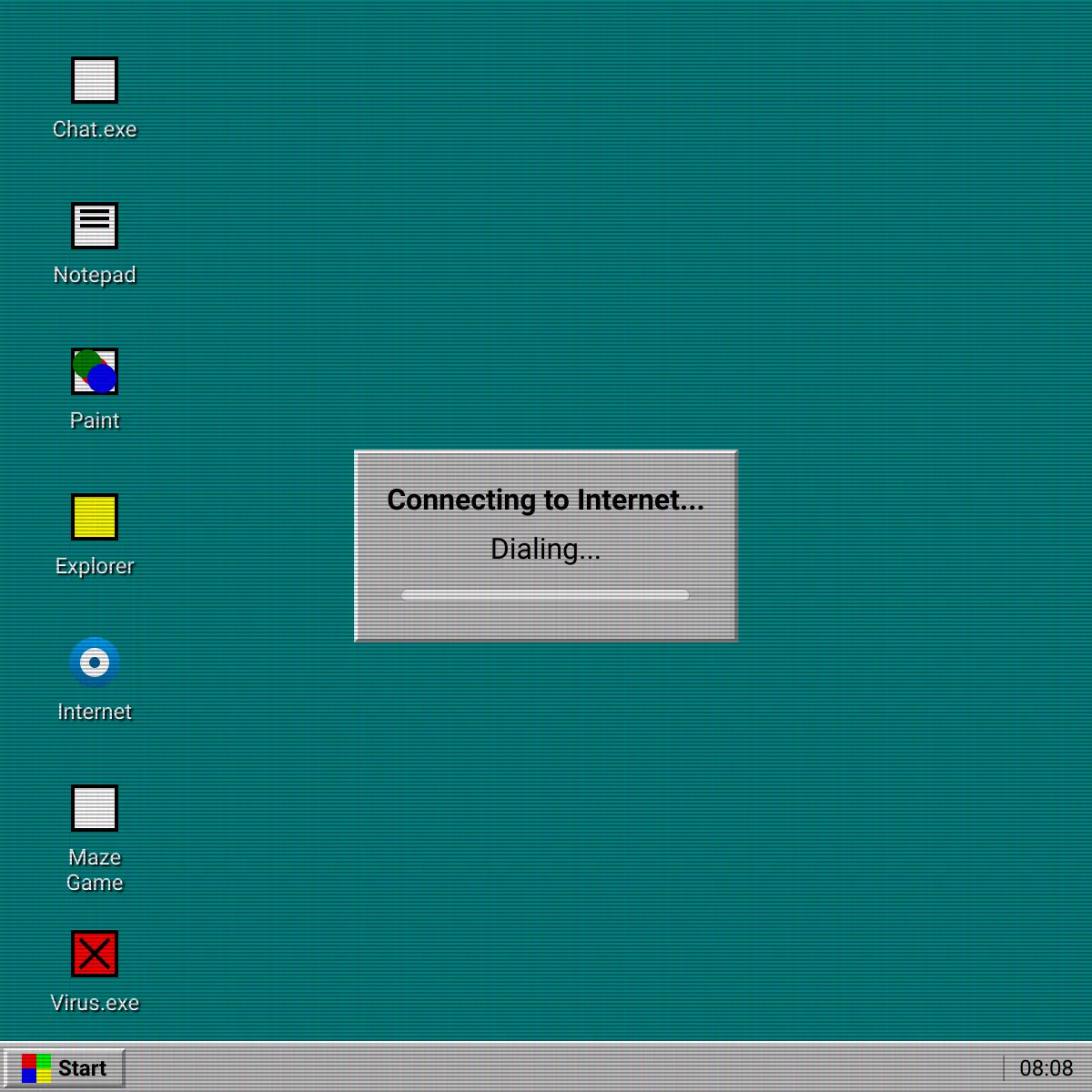The height and width of the screenshot is (1092, 1092).
Task: Launch Notepad via its desktop icon
Action: [x=94, y=225]
